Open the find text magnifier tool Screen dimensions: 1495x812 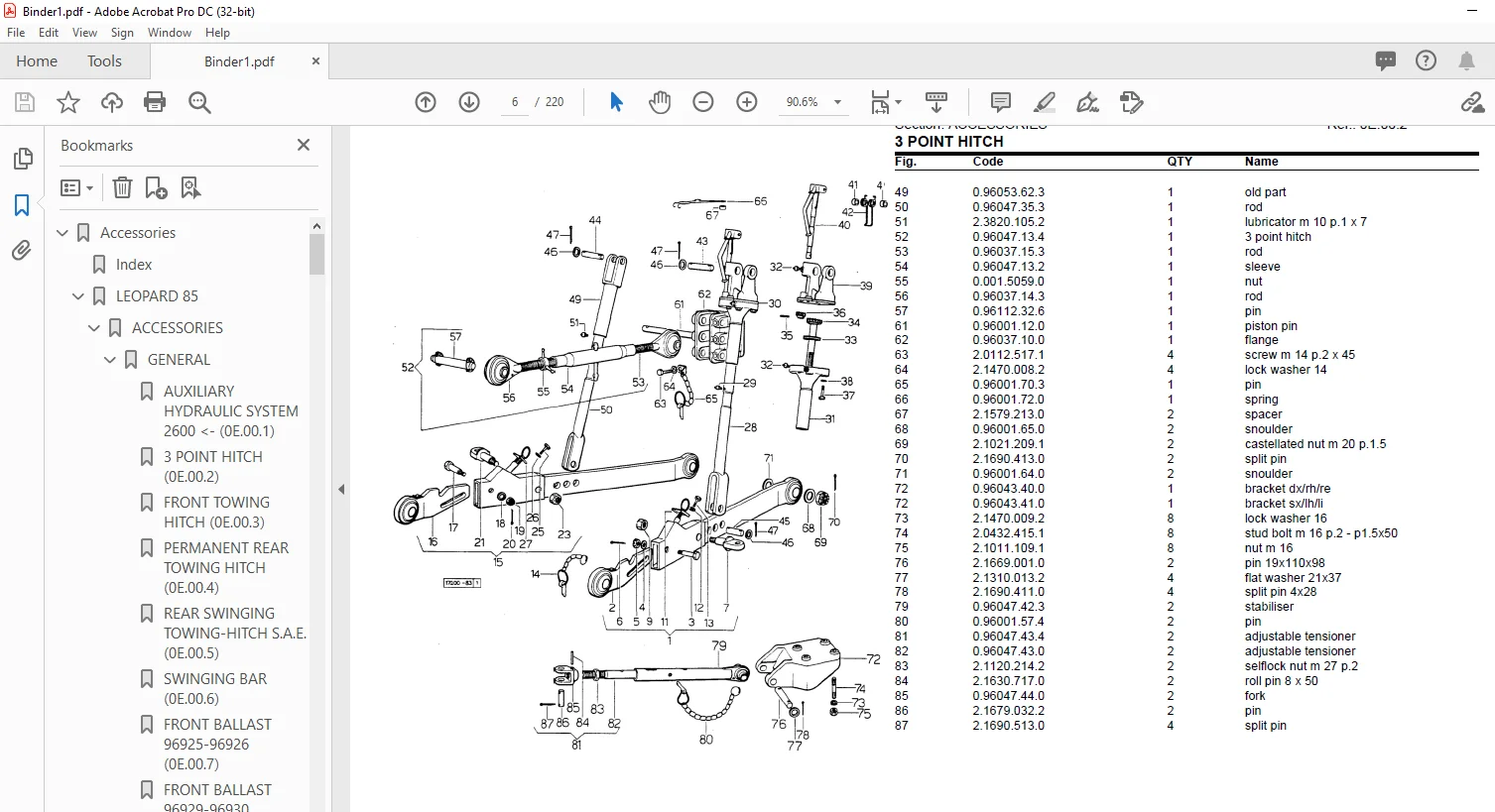click(x=199, y=102)
